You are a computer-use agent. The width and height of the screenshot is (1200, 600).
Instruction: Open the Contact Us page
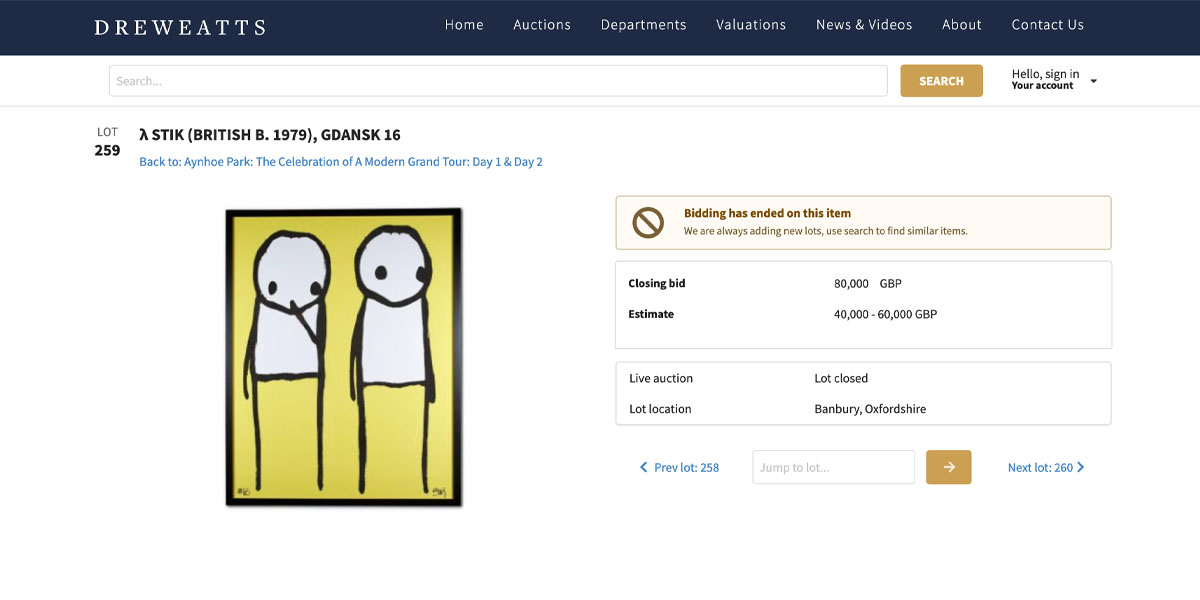click(x=1047, y=25)
